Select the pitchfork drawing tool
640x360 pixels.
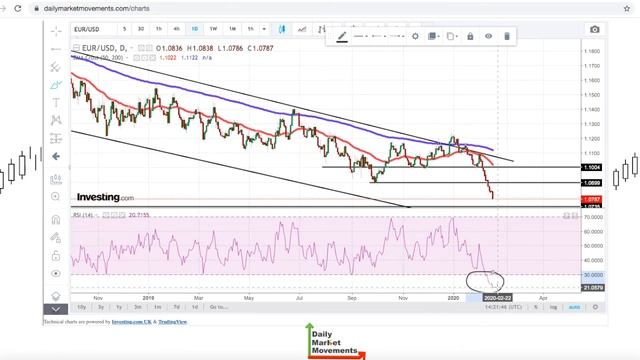56,67
